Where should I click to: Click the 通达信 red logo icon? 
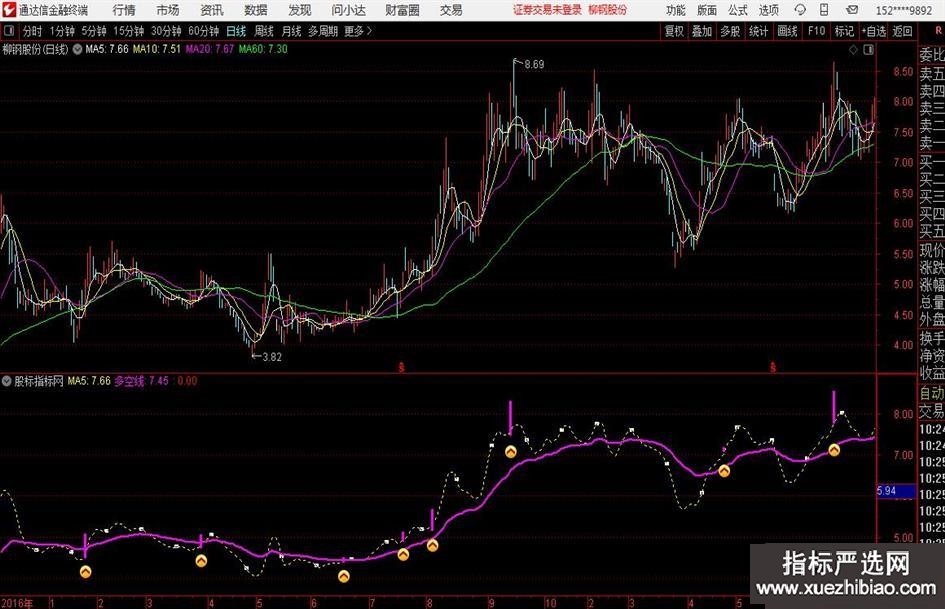8,10
